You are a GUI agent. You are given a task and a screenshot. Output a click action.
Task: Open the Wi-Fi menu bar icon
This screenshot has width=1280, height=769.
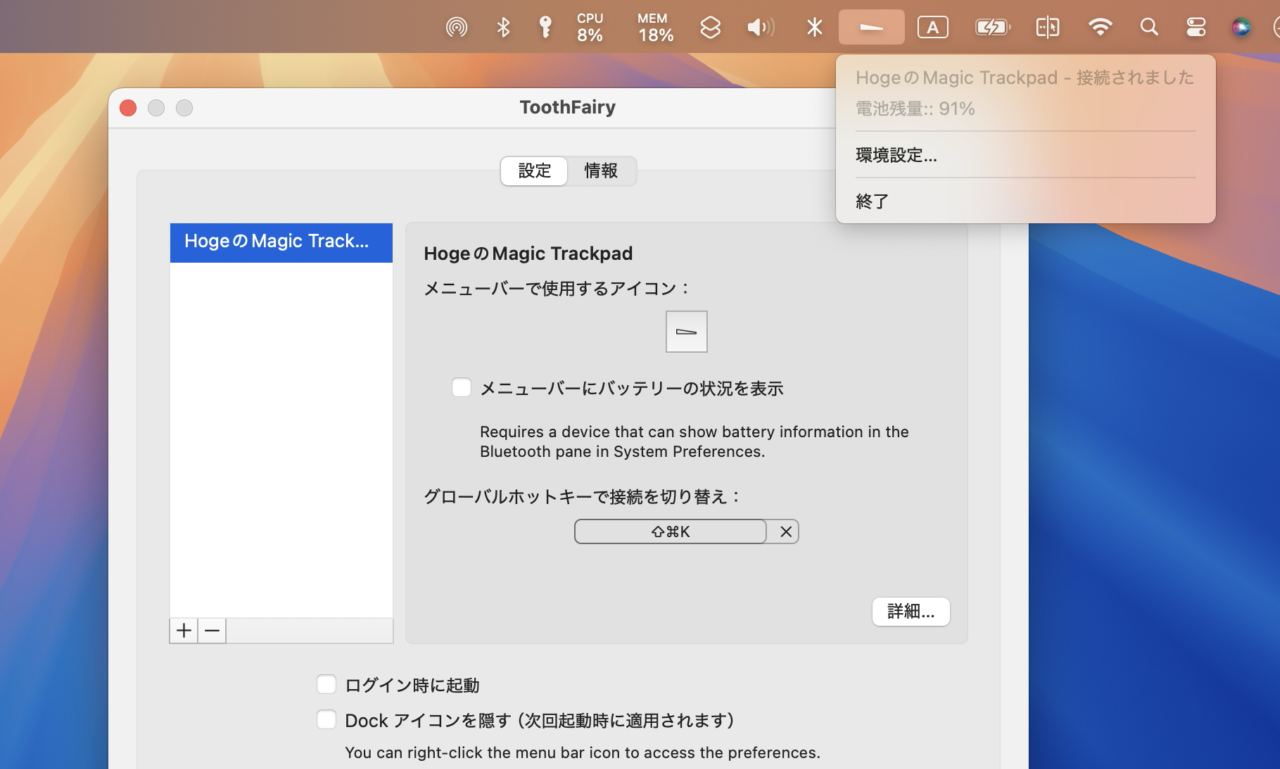click(1100, 27)
